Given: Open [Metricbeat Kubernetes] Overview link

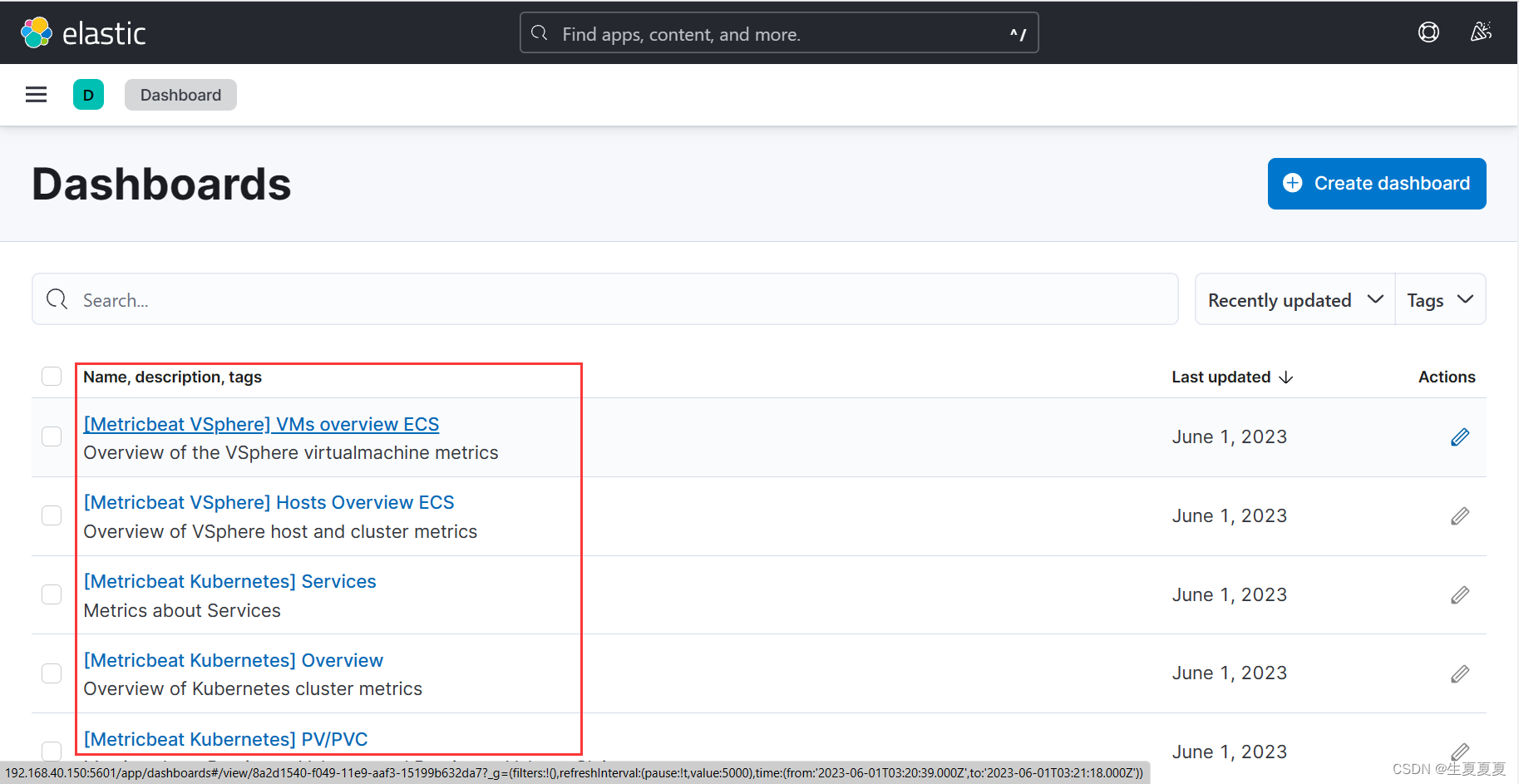Looking at the screenshot, I should coord(233,660).
